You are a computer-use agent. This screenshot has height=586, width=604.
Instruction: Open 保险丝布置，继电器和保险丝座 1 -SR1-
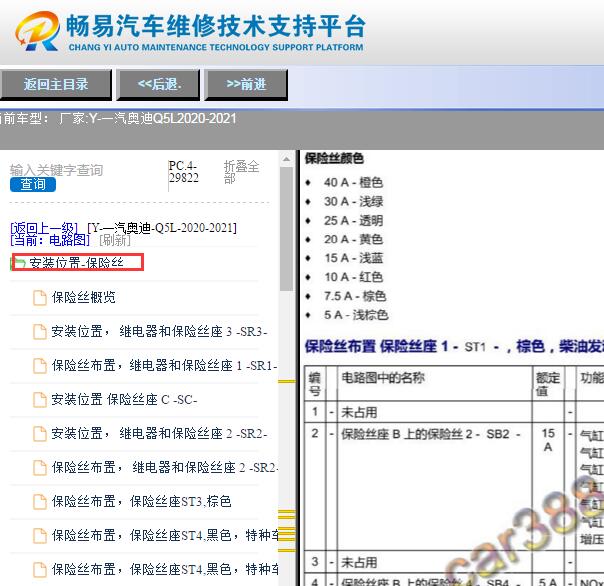click(x=164, y=366)
